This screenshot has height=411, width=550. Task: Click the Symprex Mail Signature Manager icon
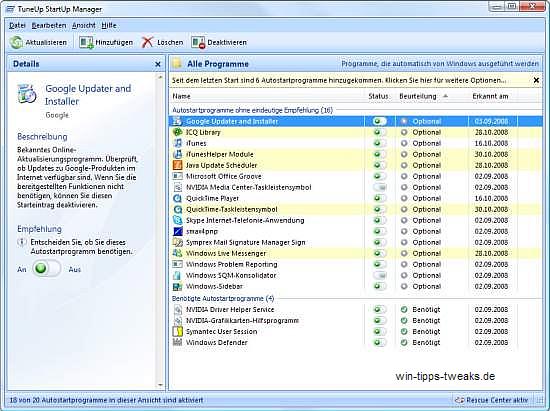pyautogui.click(x=178, y=242)
